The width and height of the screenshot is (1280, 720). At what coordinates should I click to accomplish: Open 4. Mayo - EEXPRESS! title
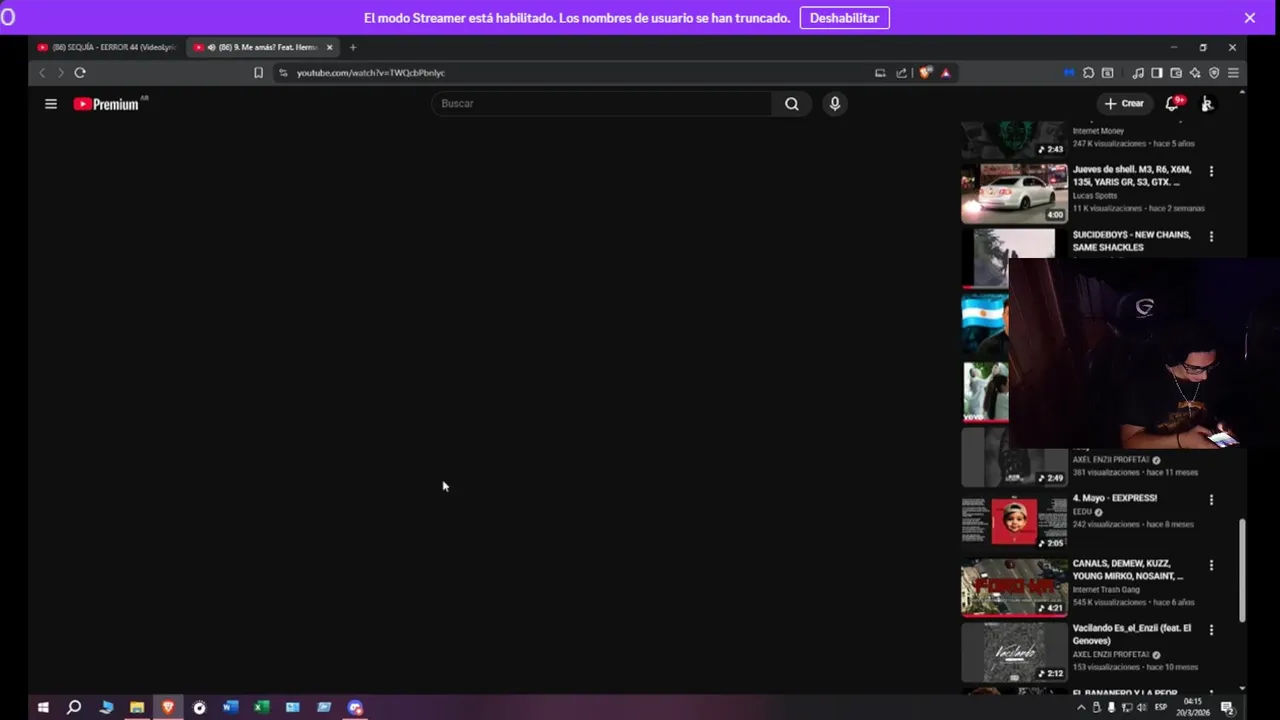(x=1115, y=498)
